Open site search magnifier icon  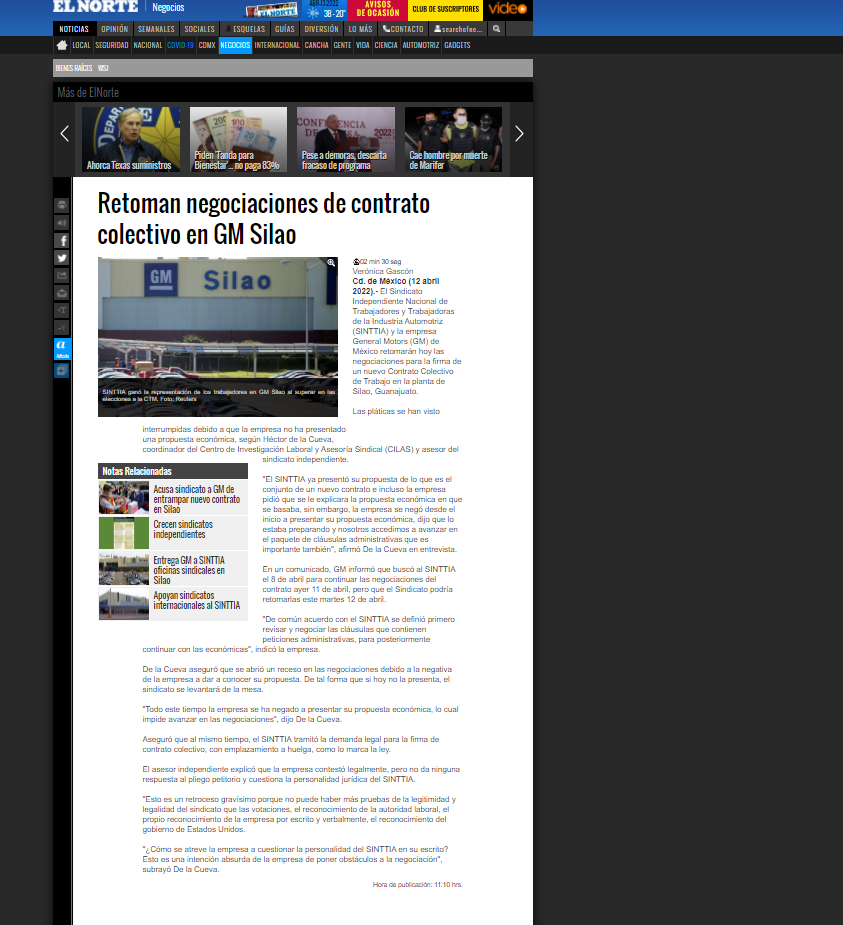pyautogui.click(x=497, y=28)
